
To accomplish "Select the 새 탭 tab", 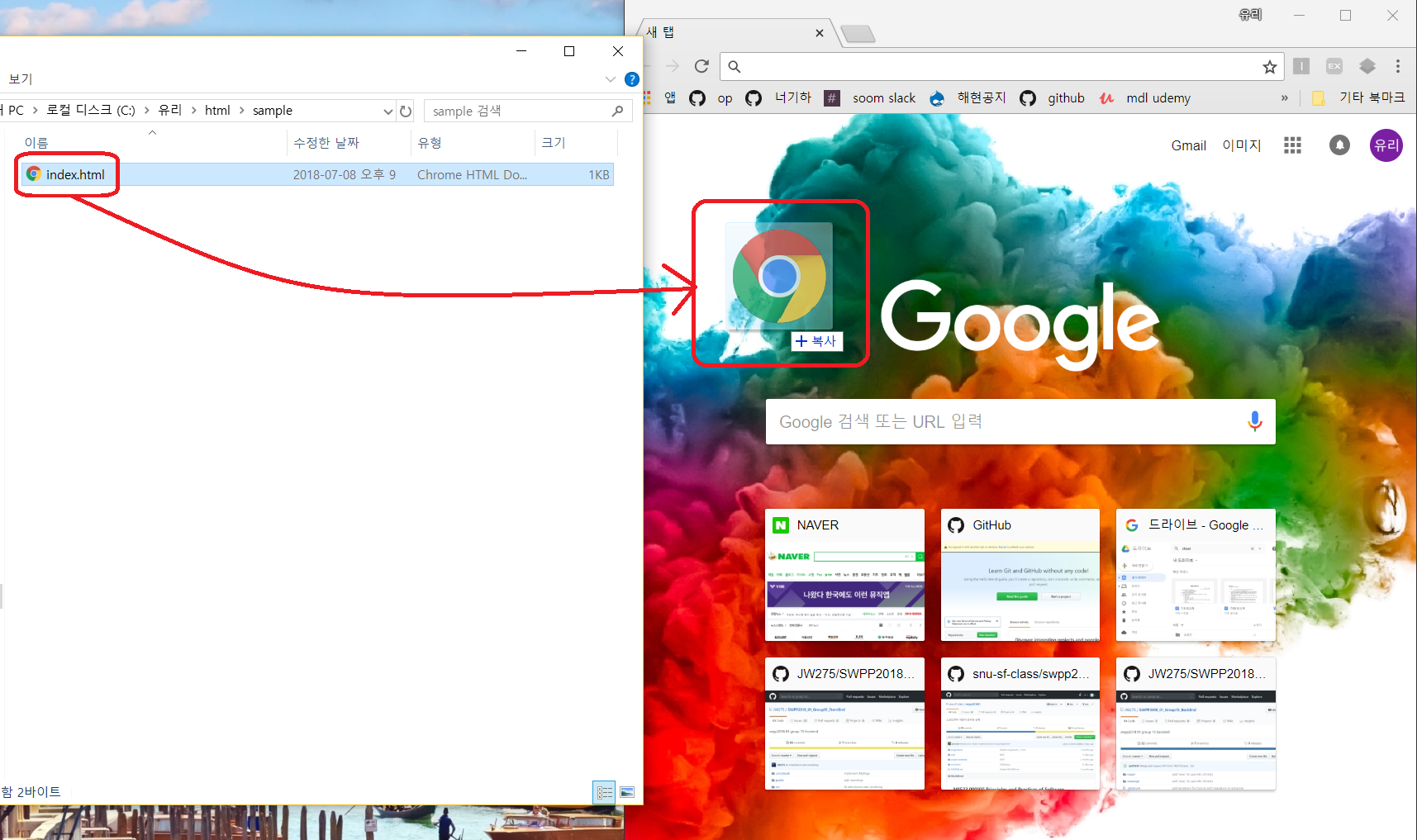I will (x=735, y=33).
